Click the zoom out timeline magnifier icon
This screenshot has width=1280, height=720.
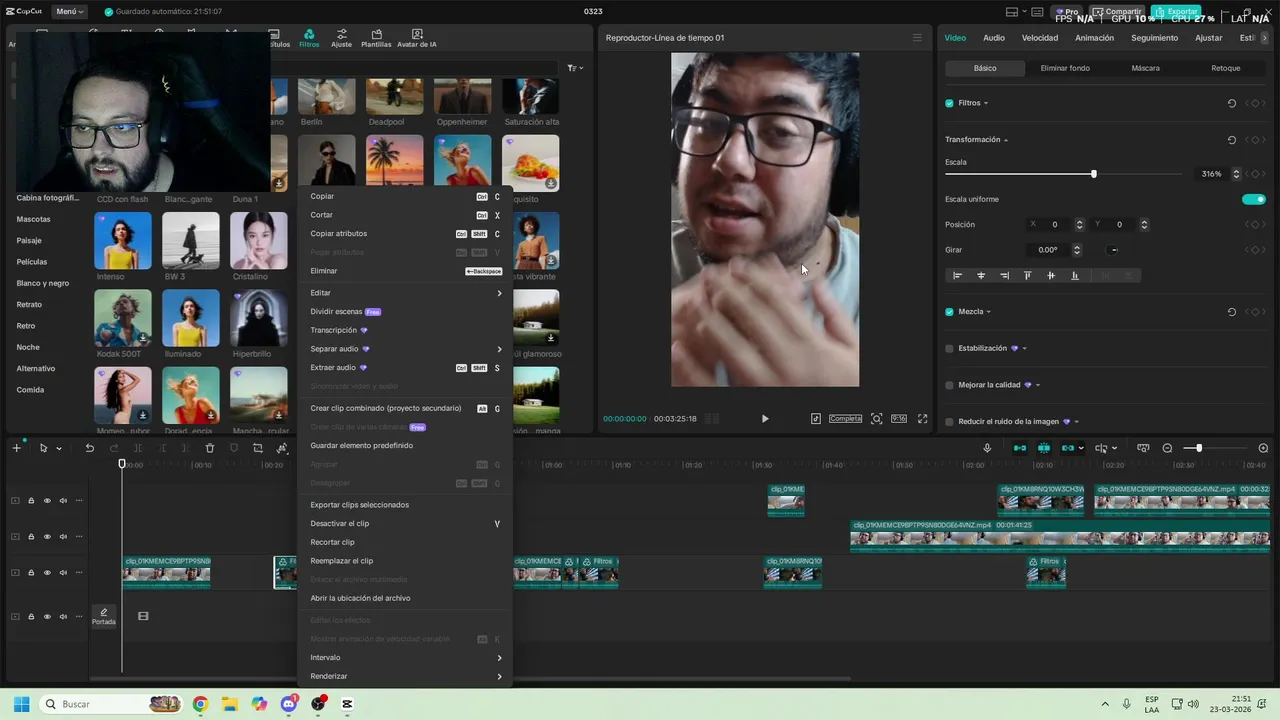pos(1167,448)
